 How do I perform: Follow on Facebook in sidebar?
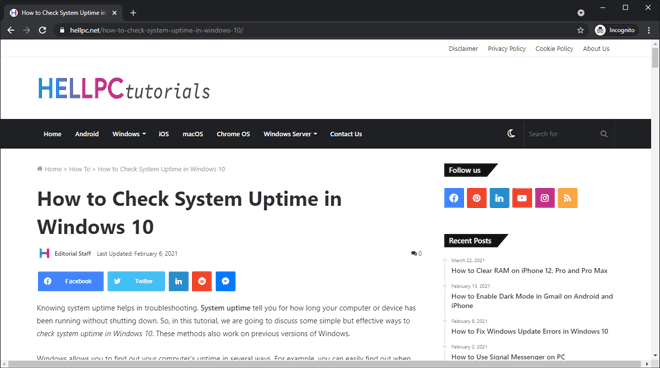[x=454, y=198]
